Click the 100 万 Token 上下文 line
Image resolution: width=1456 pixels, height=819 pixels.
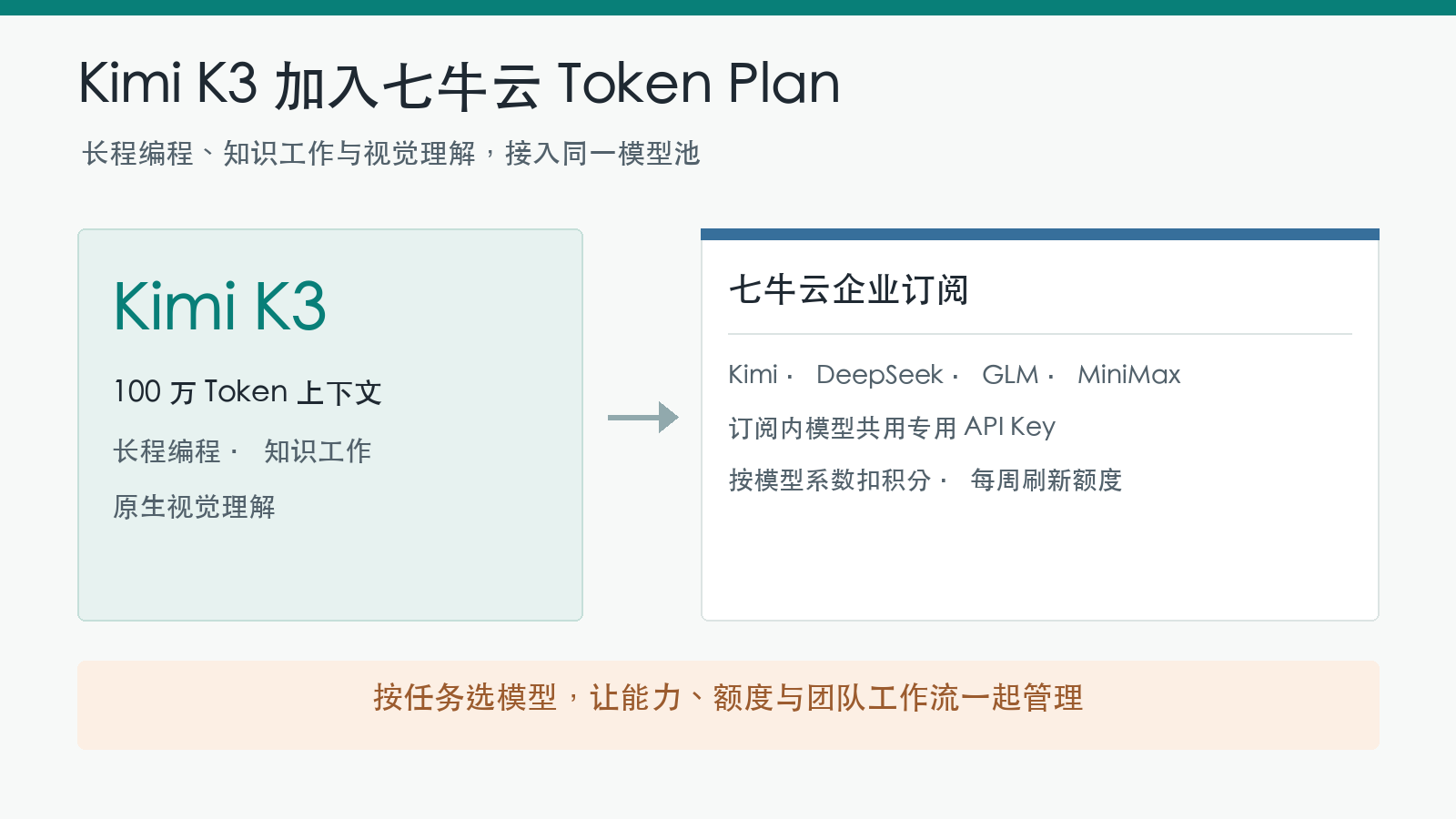[x=248, y=392]
